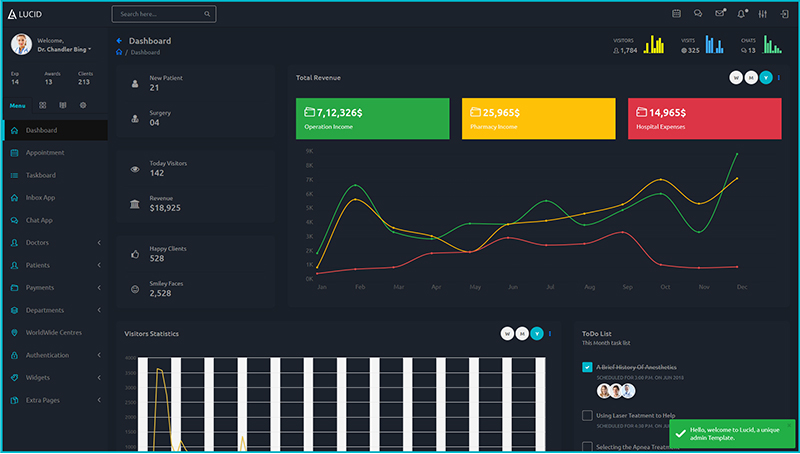This screenshot has height=454, width=800.
Task: Select monthly 'M' button in Visitors Statistics
Action: 522,333
